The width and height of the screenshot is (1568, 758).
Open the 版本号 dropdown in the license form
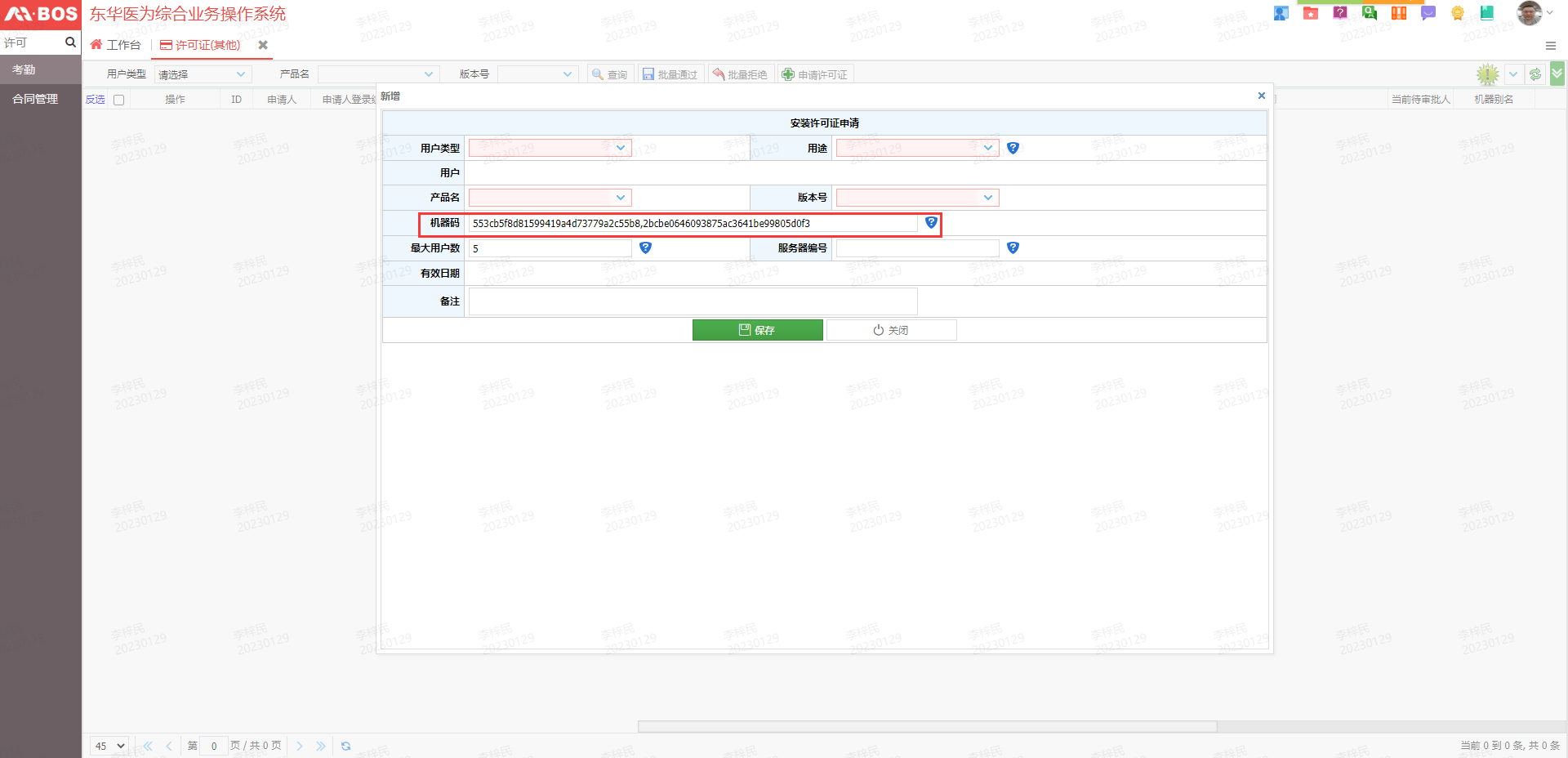tap(916, 197)
